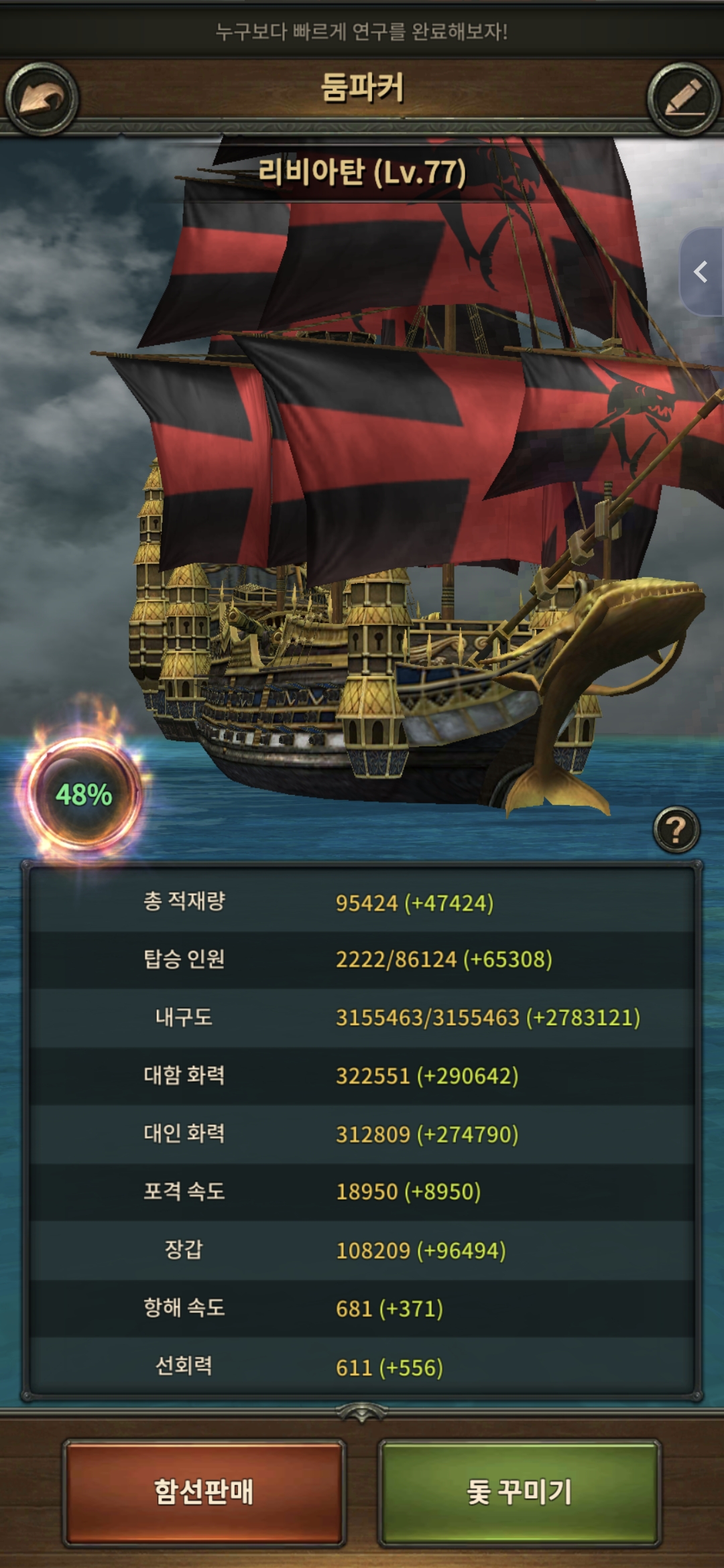The height and width of the screenshot is (1568, 724).
Task: Select the 총 적재량 stat row
Action: 362,902
